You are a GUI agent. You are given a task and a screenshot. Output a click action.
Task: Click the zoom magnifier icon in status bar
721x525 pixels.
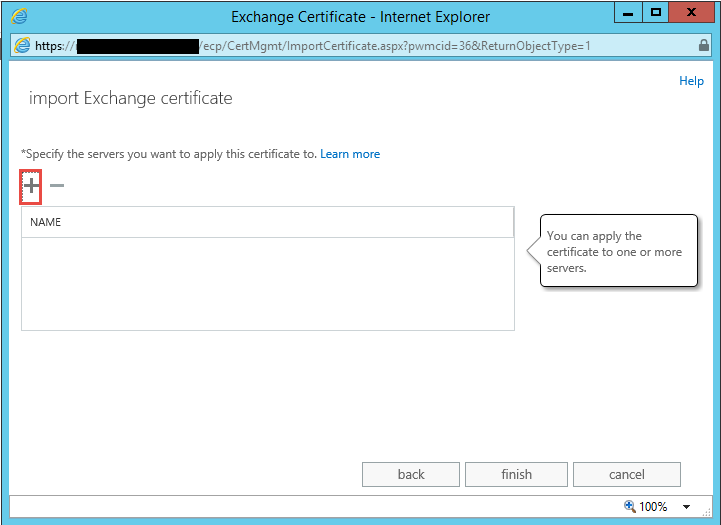pyautogui.click(x=629, y=506)
